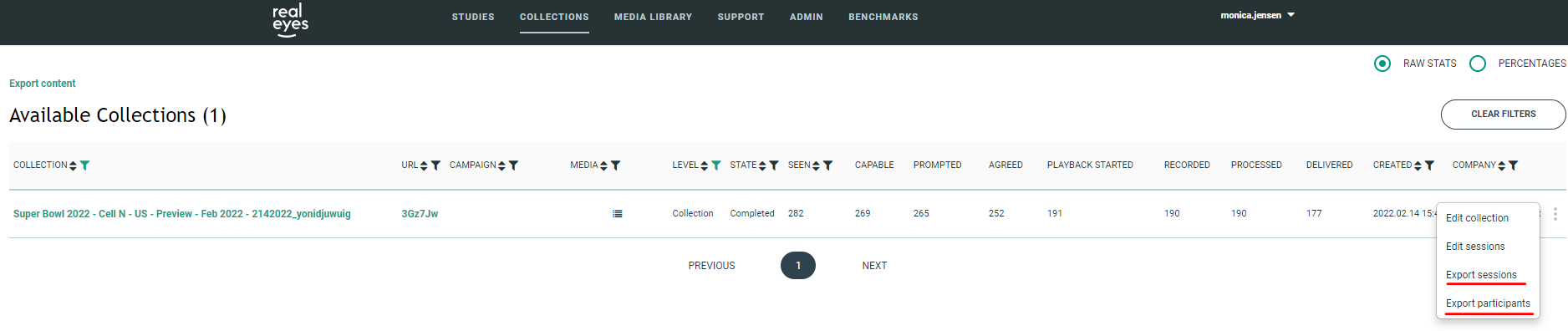The image size is (1568, 331).
Task: Select the Percentages radio button
Action: pyautogui.click(x=1478, y=64)
